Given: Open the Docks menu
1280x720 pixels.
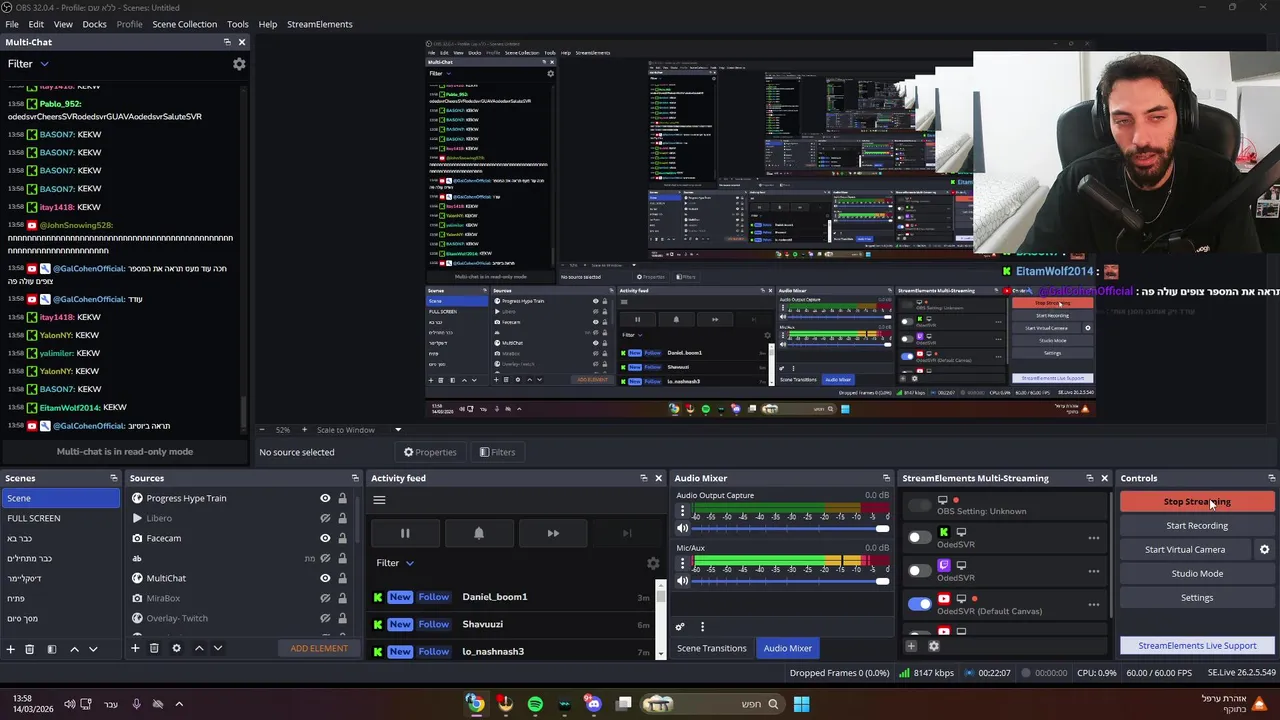Looking at the screenshot, I should [x=94, y=24].
